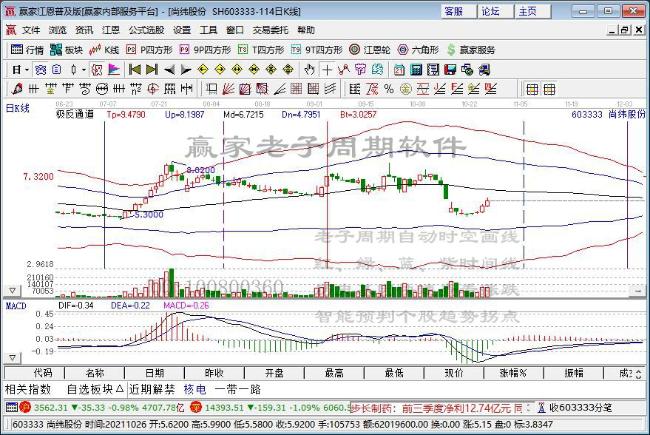Open the 9T四方形 tool

pos(317,50)
